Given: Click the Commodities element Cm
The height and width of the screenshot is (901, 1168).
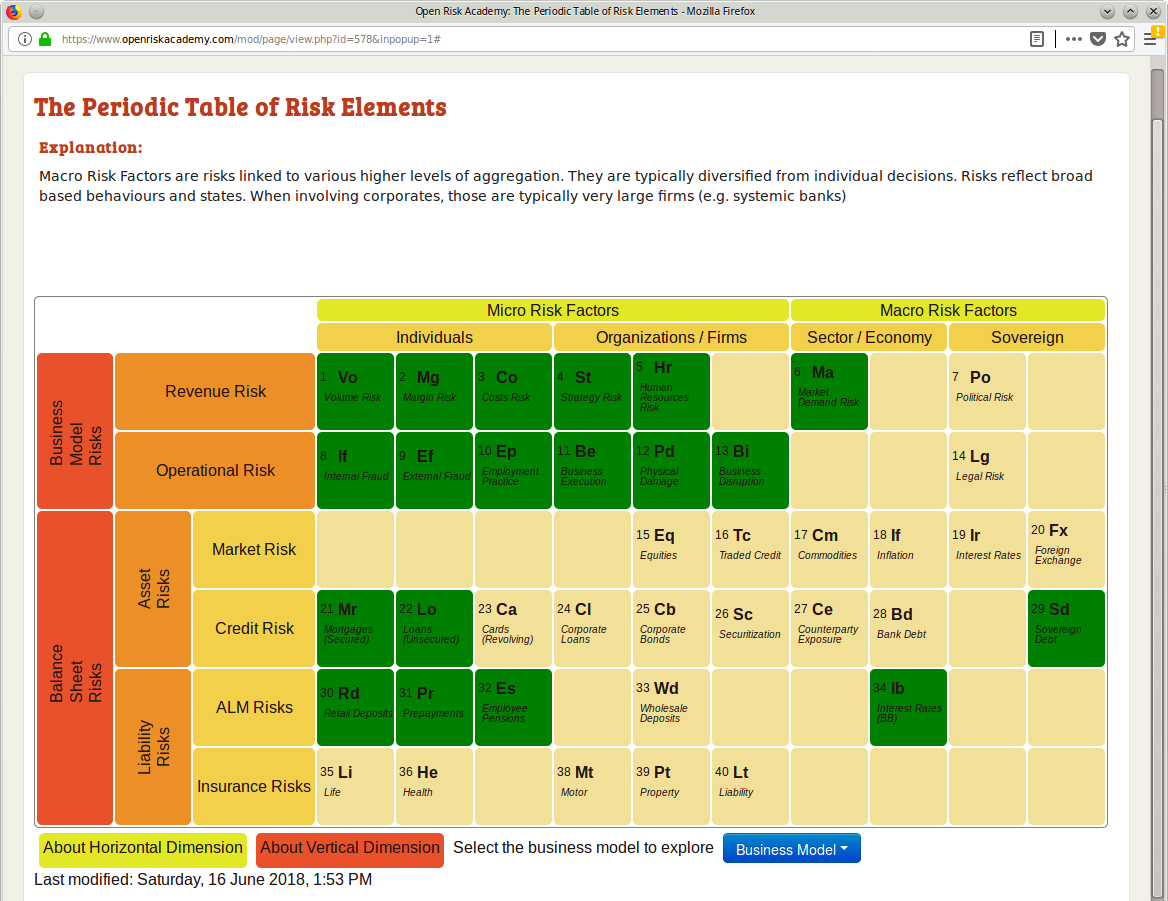Looking at the screenshot, I should pos(829,550).
